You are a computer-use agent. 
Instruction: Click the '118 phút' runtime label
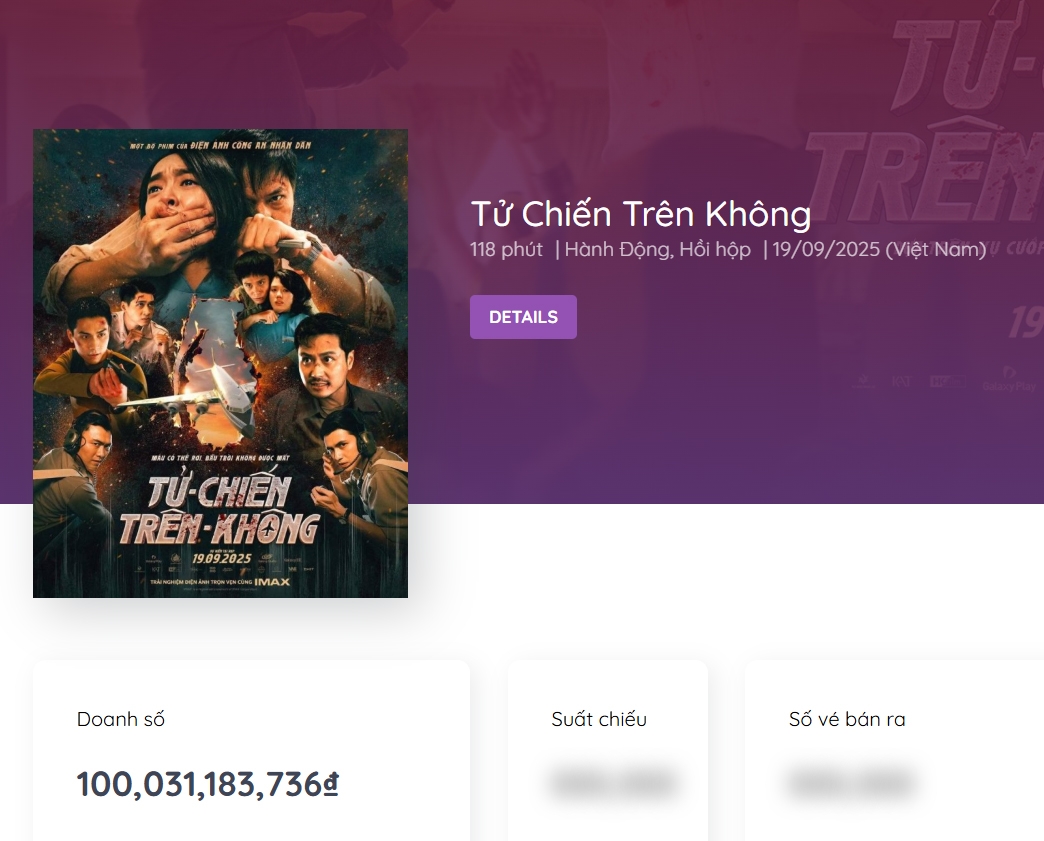(x=505, y=250)
